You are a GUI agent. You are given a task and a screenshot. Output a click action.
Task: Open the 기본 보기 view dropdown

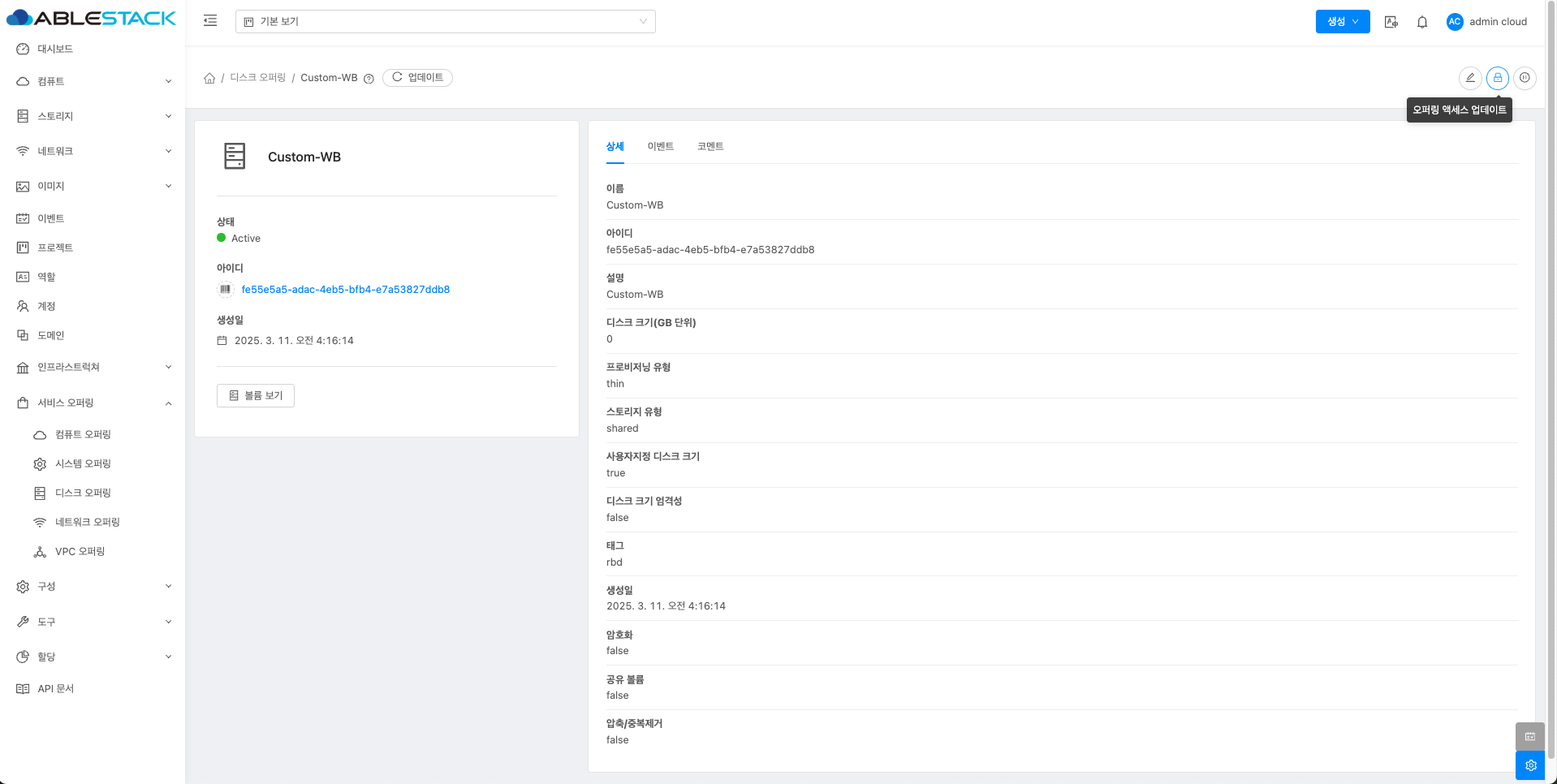[445, 22]
